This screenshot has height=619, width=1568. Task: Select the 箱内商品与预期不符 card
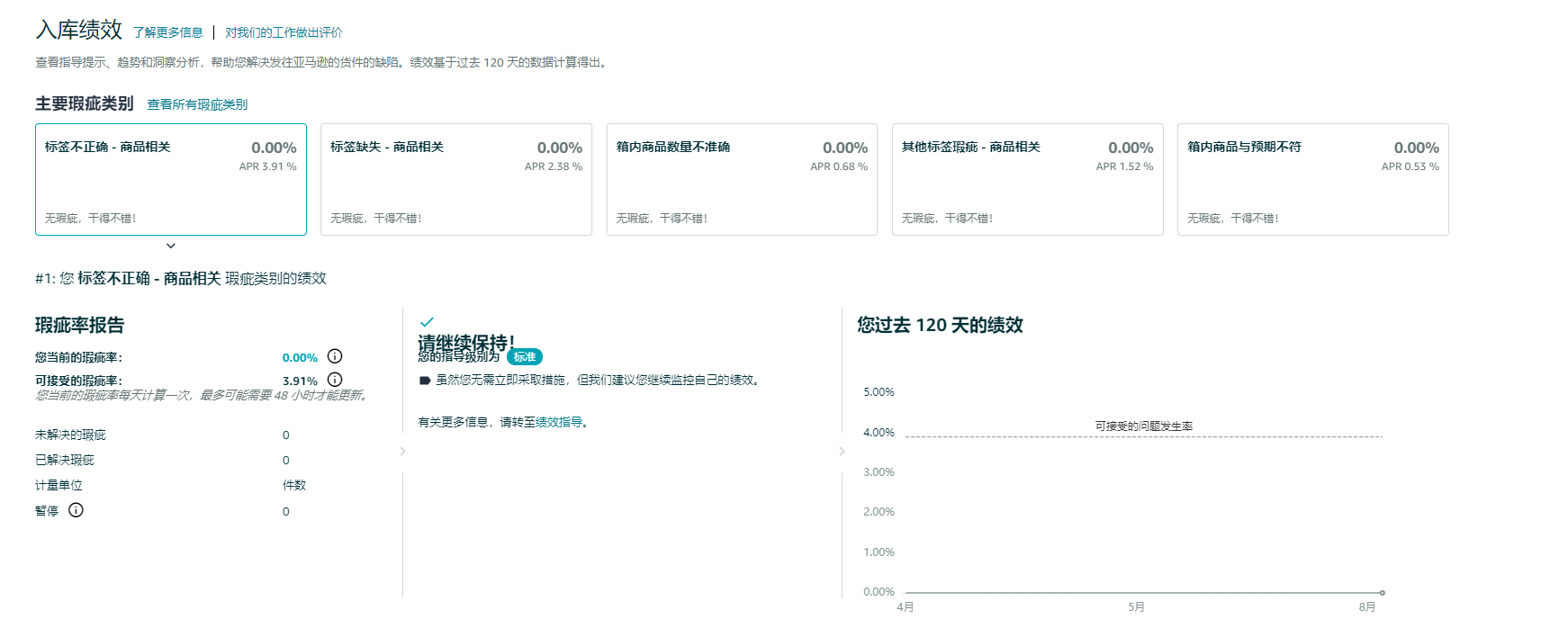(1312, 180)
